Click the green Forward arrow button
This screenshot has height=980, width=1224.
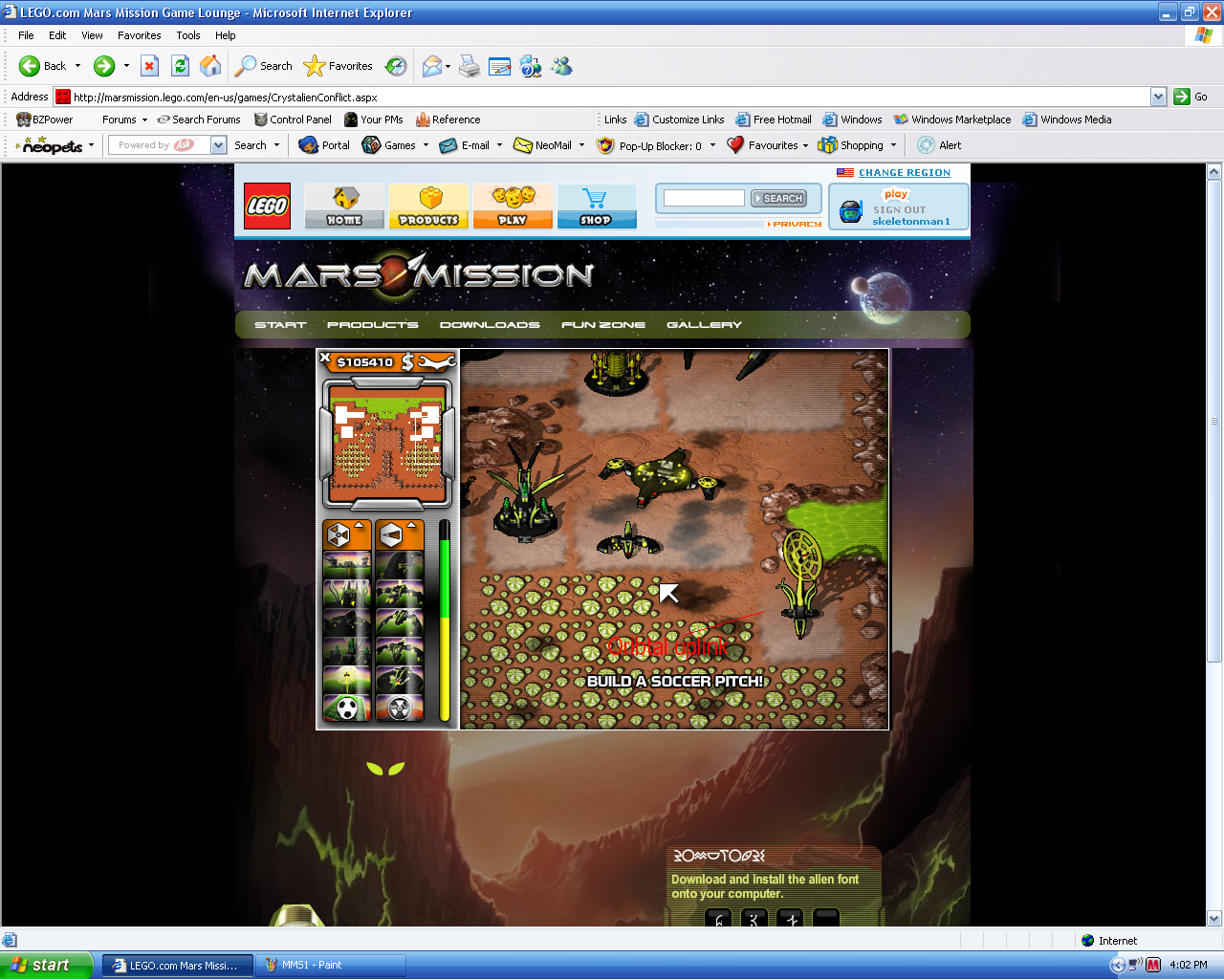click(x=104, y=66)
